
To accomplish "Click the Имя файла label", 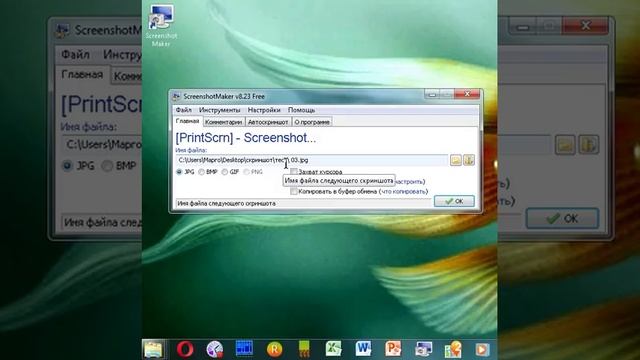I will (x=191, y=150).
